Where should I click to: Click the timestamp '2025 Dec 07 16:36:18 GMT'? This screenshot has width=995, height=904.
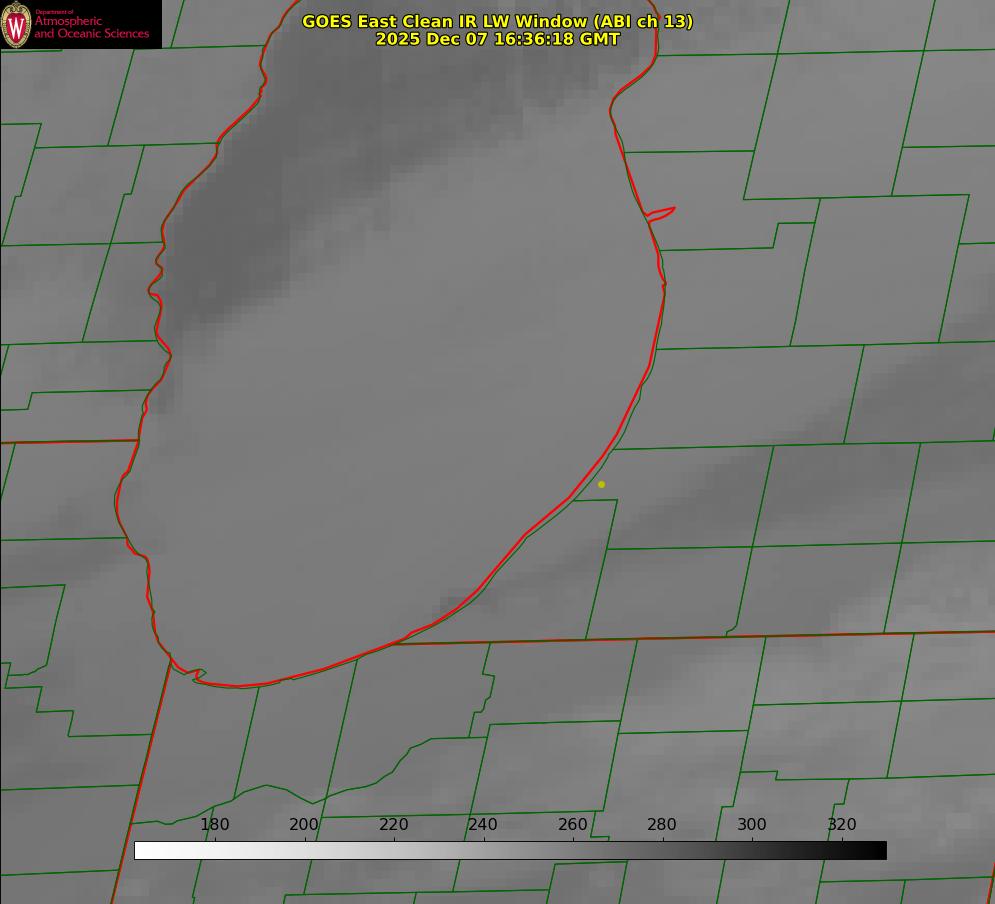(498, 39)
